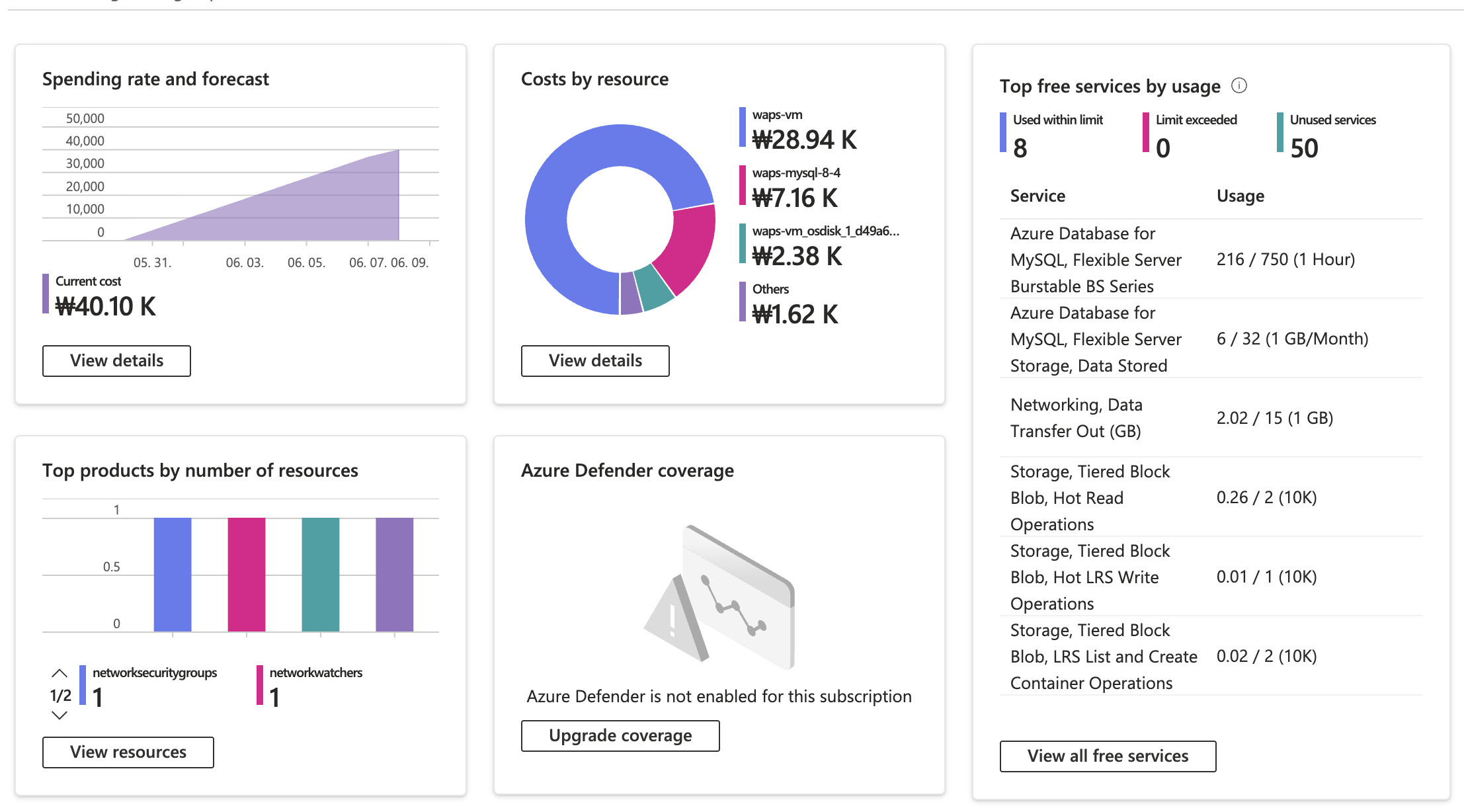Click the Limit exceeded count 0
The height and width of the screenshot is (812, 1464).
click(1163, 147)
